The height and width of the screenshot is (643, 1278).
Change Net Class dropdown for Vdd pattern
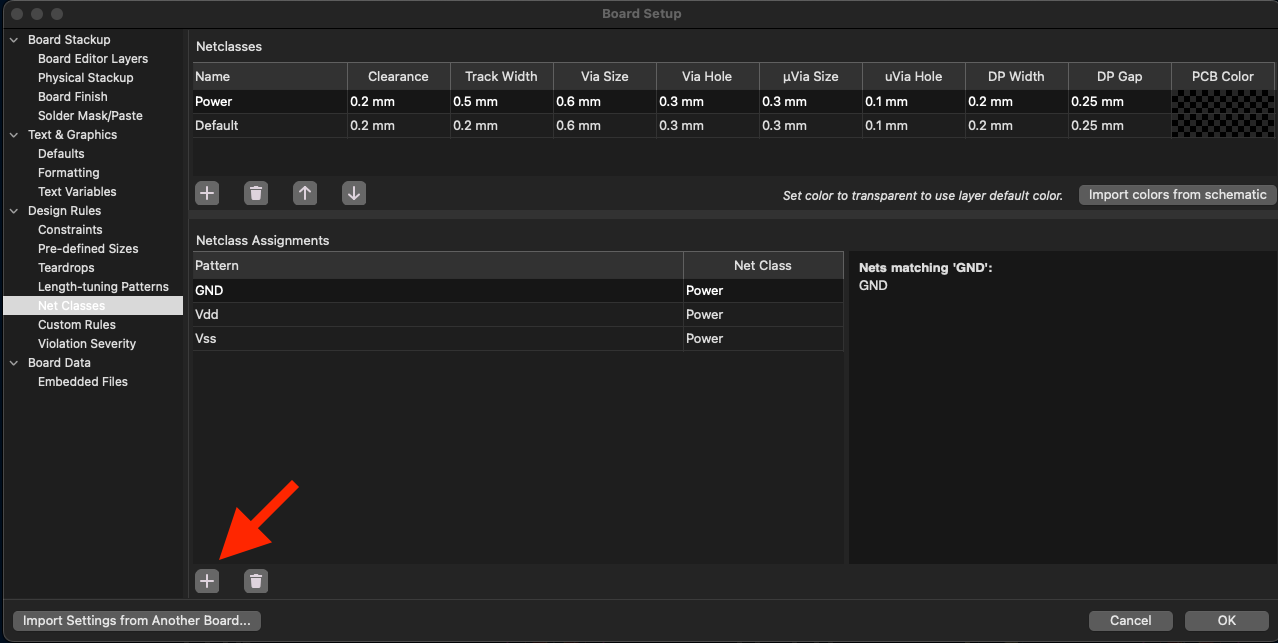point(763,315)
